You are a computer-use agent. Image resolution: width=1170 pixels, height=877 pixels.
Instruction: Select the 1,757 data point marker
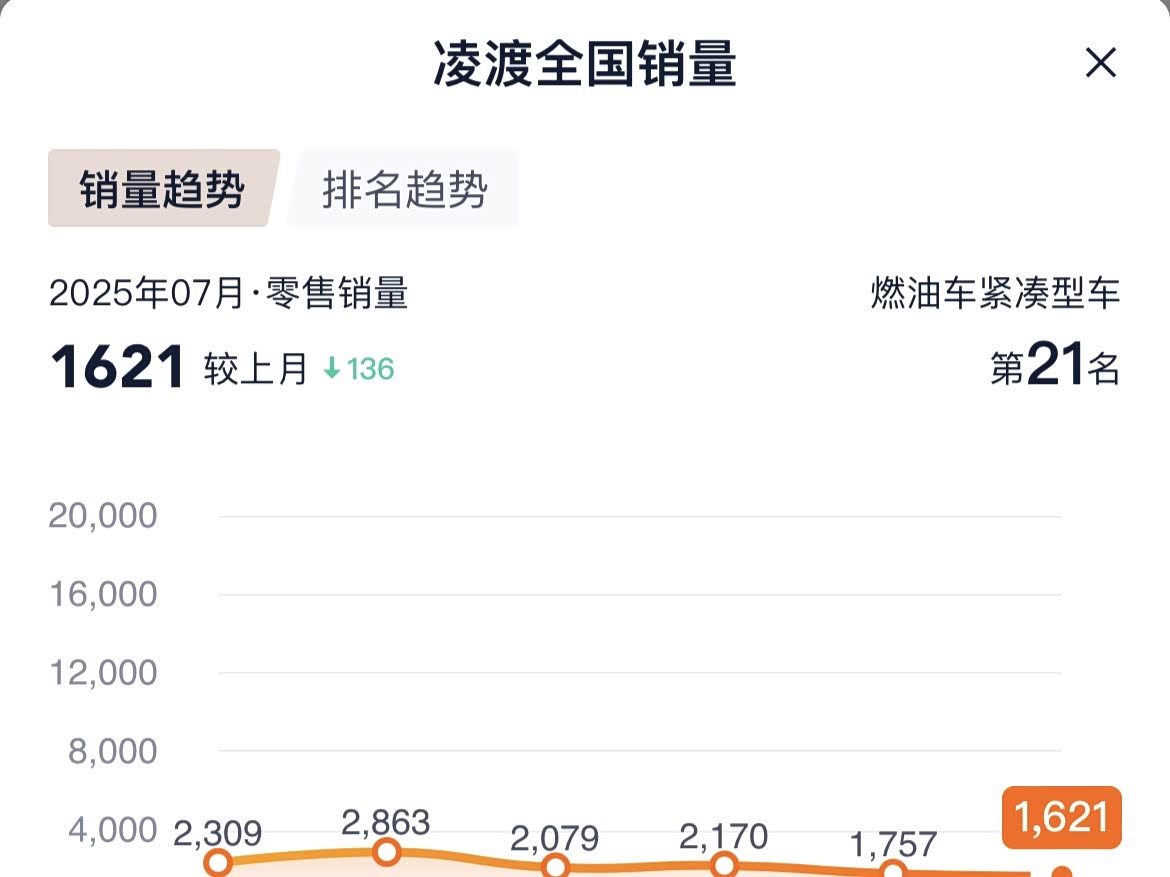(x=894, y=871)
